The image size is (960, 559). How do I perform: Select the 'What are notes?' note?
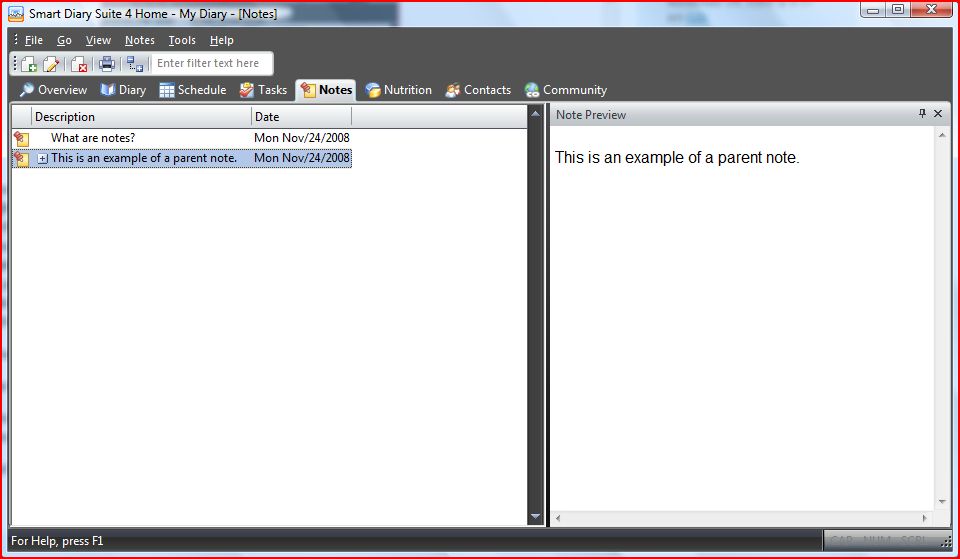(93, 138)
